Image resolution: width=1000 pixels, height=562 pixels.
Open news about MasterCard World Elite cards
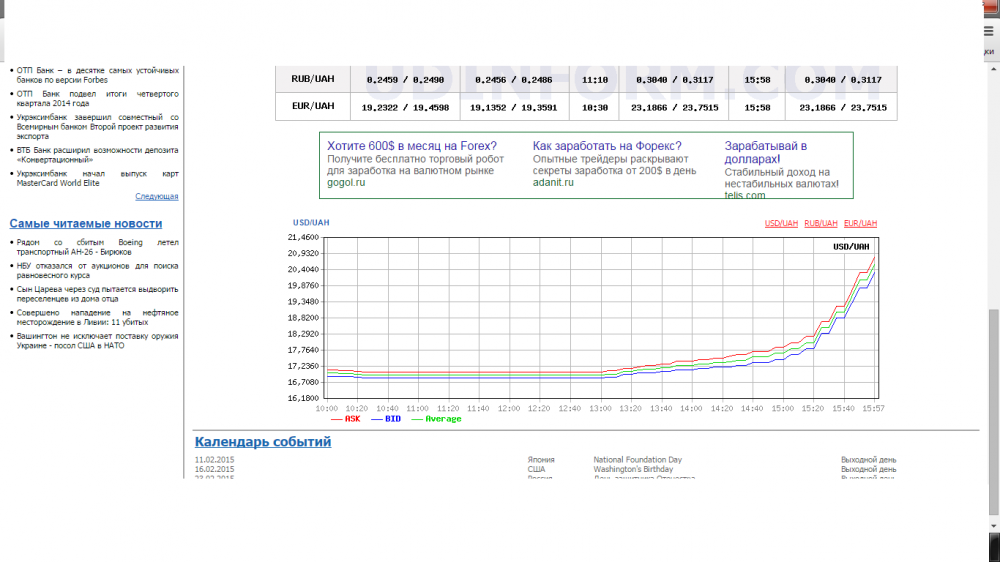(97, 178)
